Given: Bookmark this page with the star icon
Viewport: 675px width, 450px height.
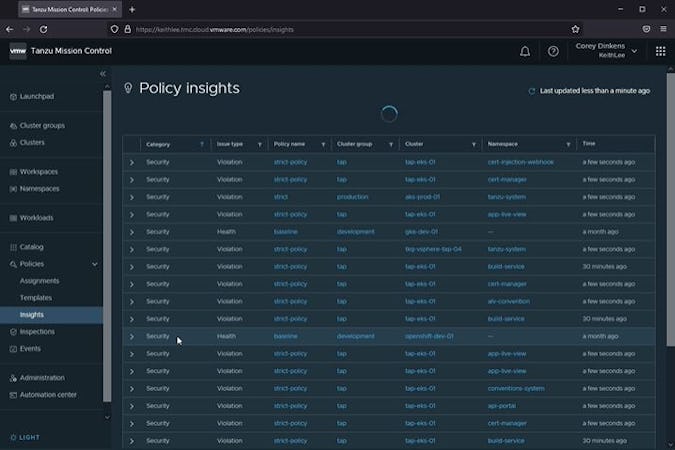Looking at the screenshot, I should [576, 29].
